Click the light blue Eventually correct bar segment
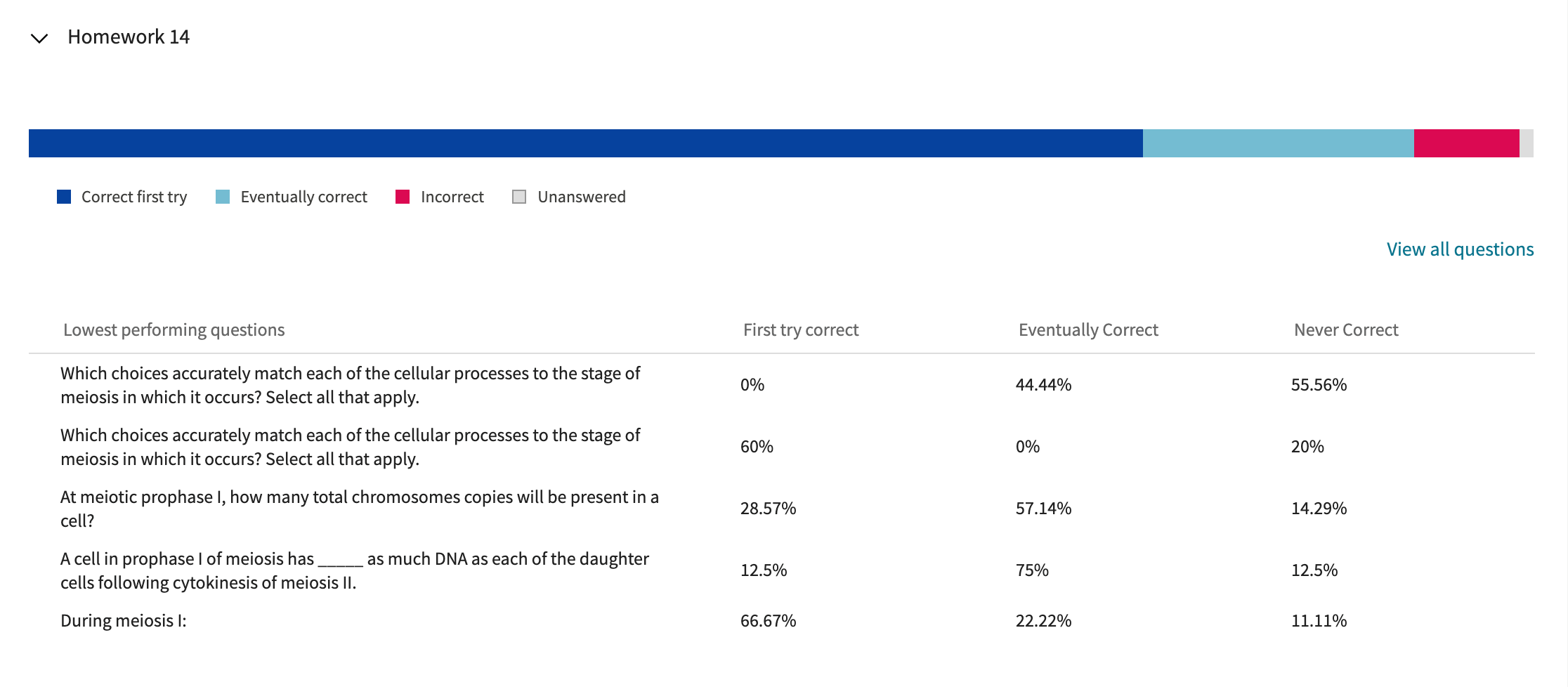Viewport: 1568px width, 687px height. (x=1278, y=143)
